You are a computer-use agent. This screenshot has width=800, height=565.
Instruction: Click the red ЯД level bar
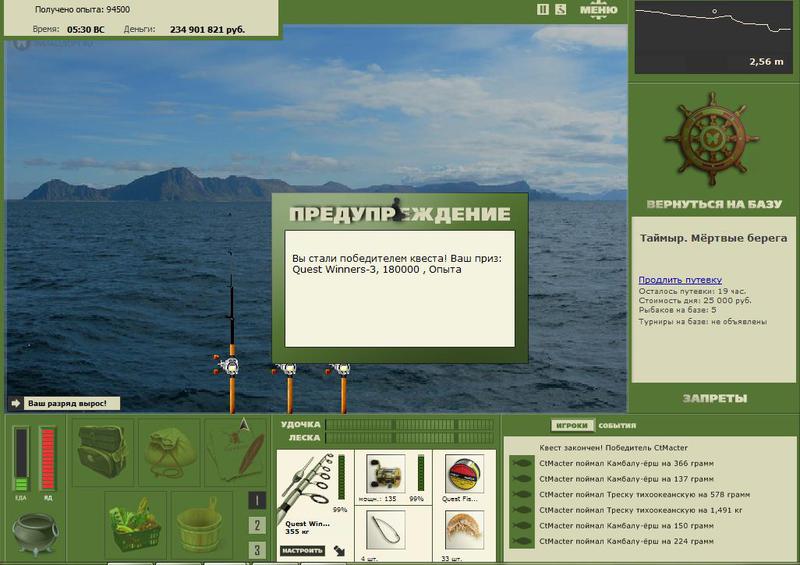47,459
